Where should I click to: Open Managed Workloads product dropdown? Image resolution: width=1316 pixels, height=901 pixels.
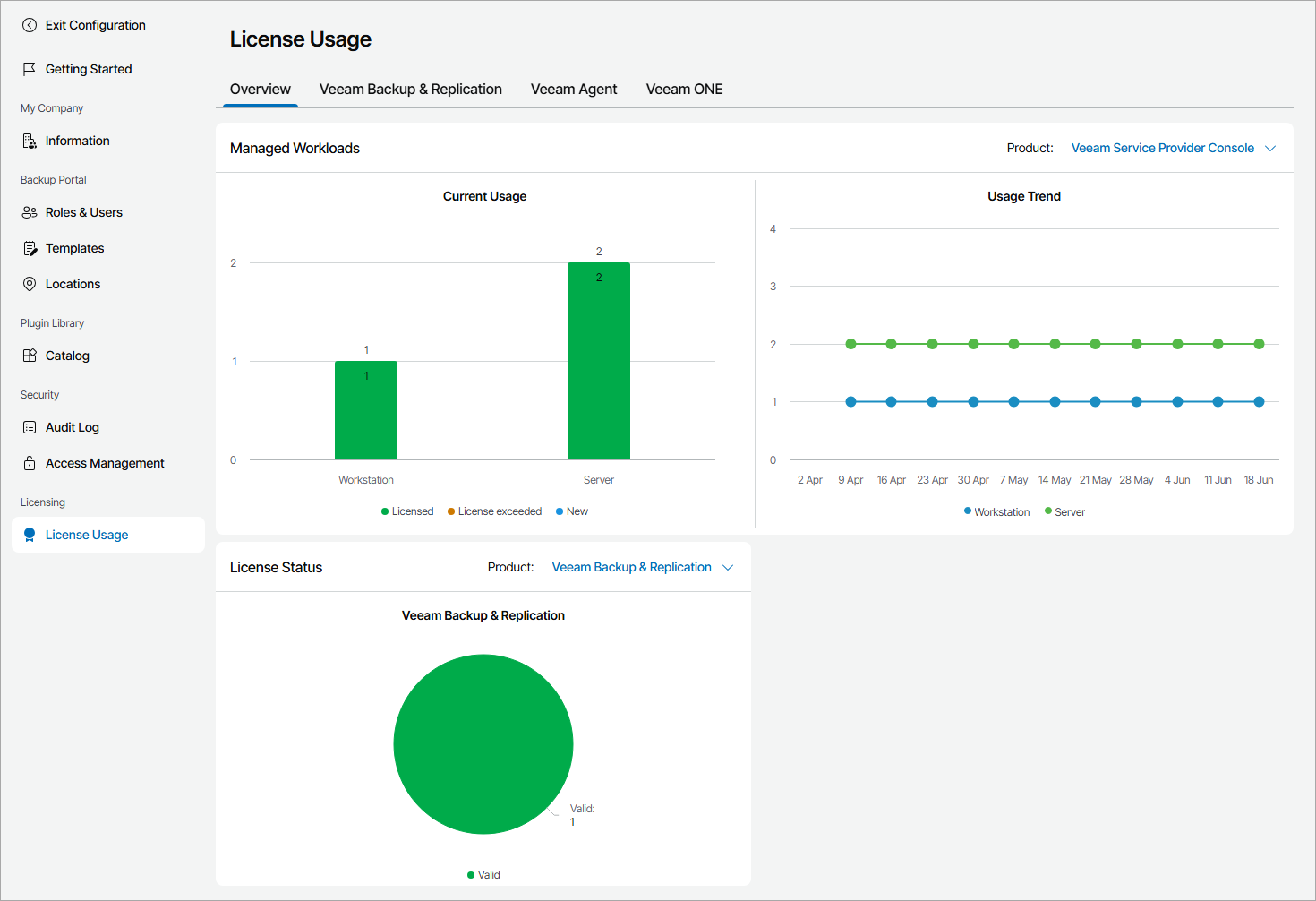[x=1173, y=148]
